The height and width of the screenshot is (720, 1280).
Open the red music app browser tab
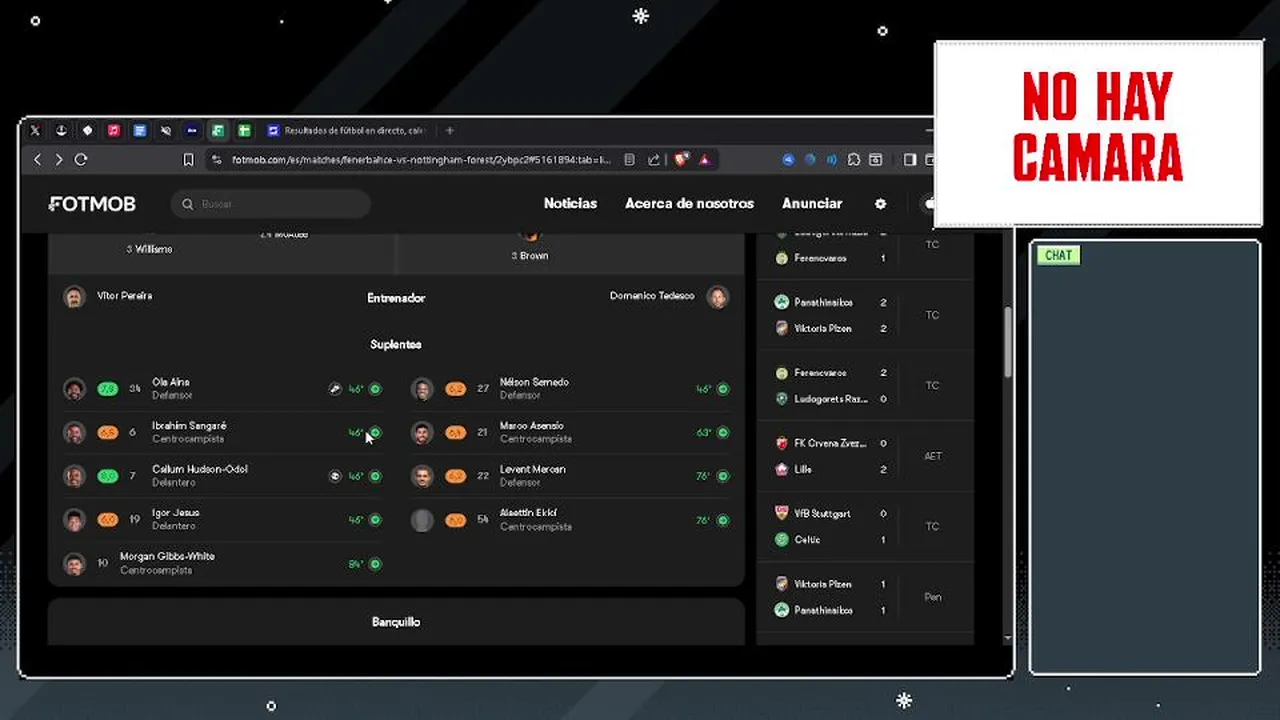pyautogui.click(x=114, y=131)
